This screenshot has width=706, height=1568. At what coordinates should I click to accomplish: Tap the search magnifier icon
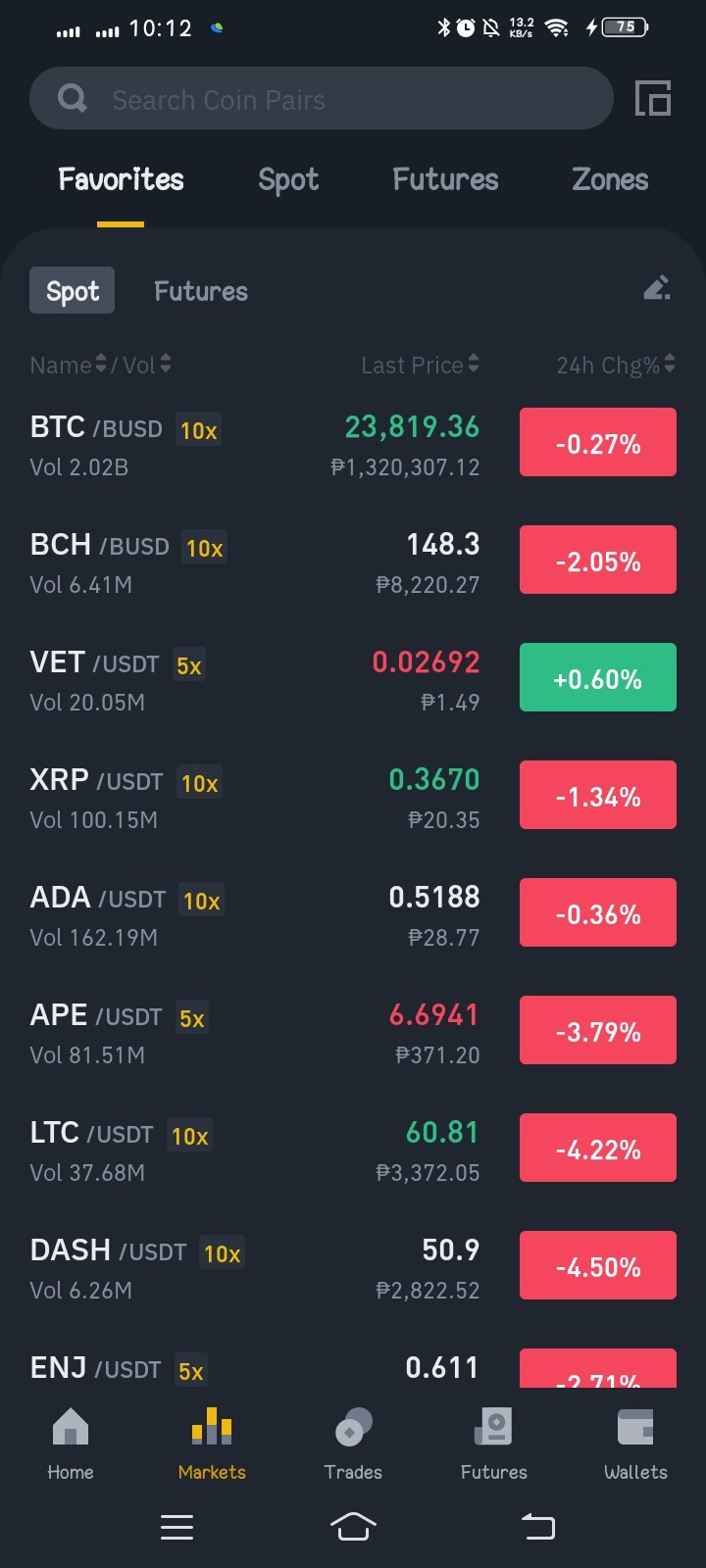[73, 98]
